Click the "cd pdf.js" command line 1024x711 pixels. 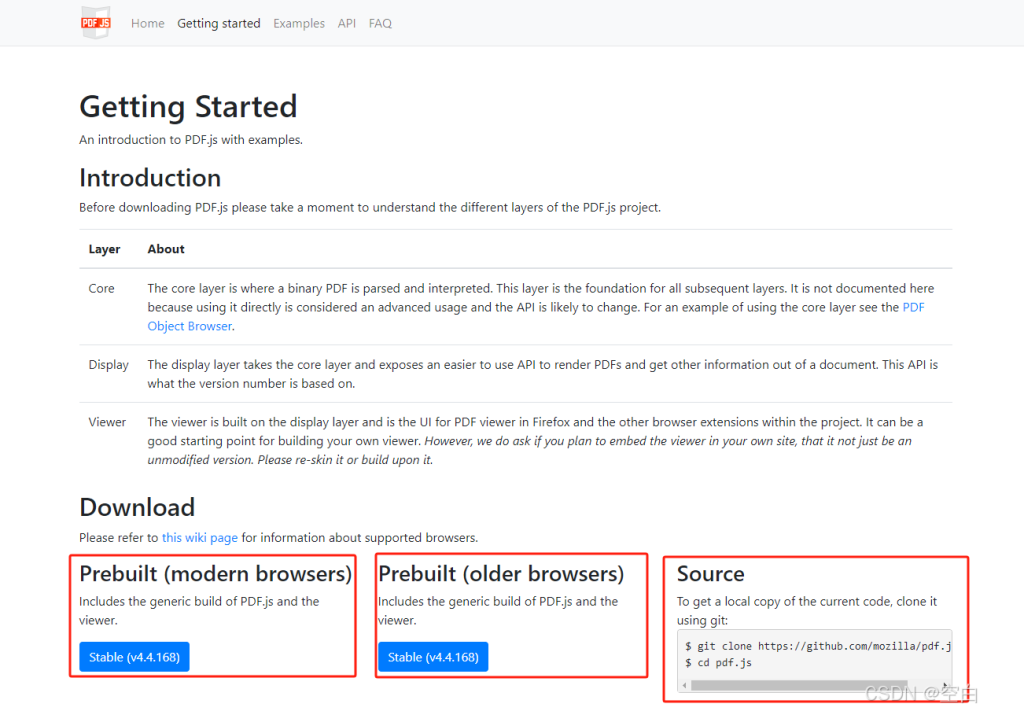pyautogui.click(x=718, y=663)
